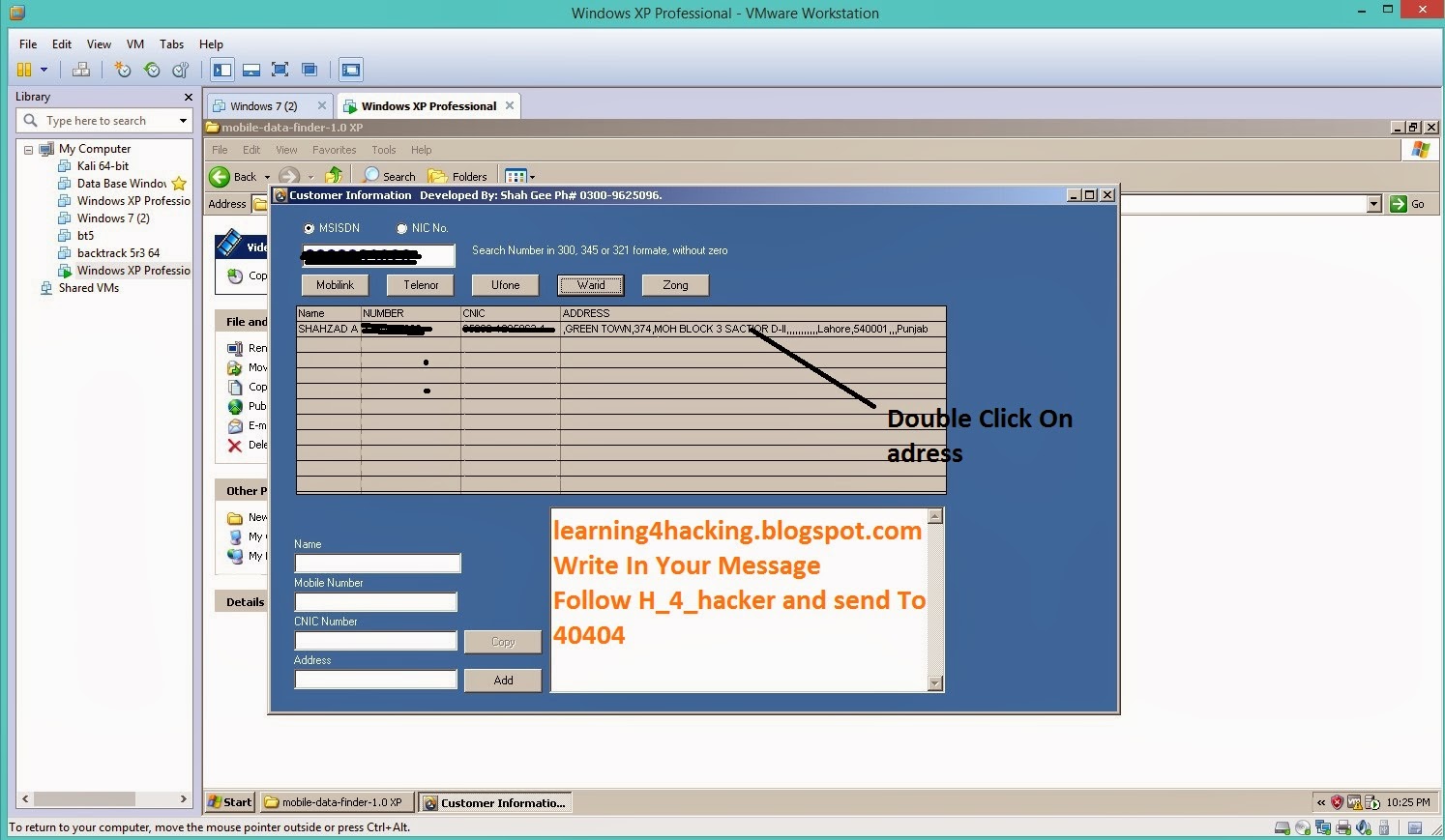Click the Ufone search button
1445x840 pixels.
(x=505, y=285)
